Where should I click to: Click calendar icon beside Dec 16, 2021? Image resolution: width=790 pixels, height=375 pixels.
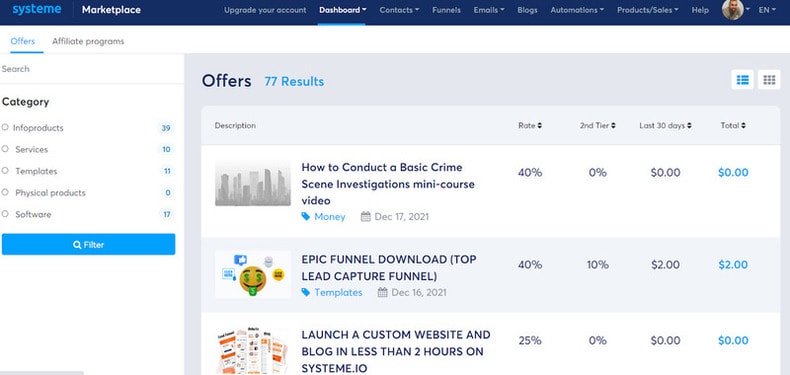382,292
